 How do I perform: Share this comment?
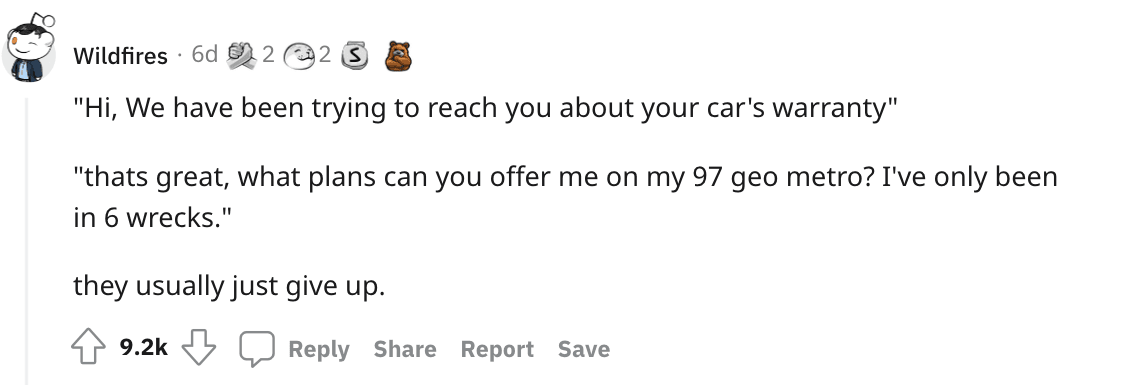(x=405, y=349)
